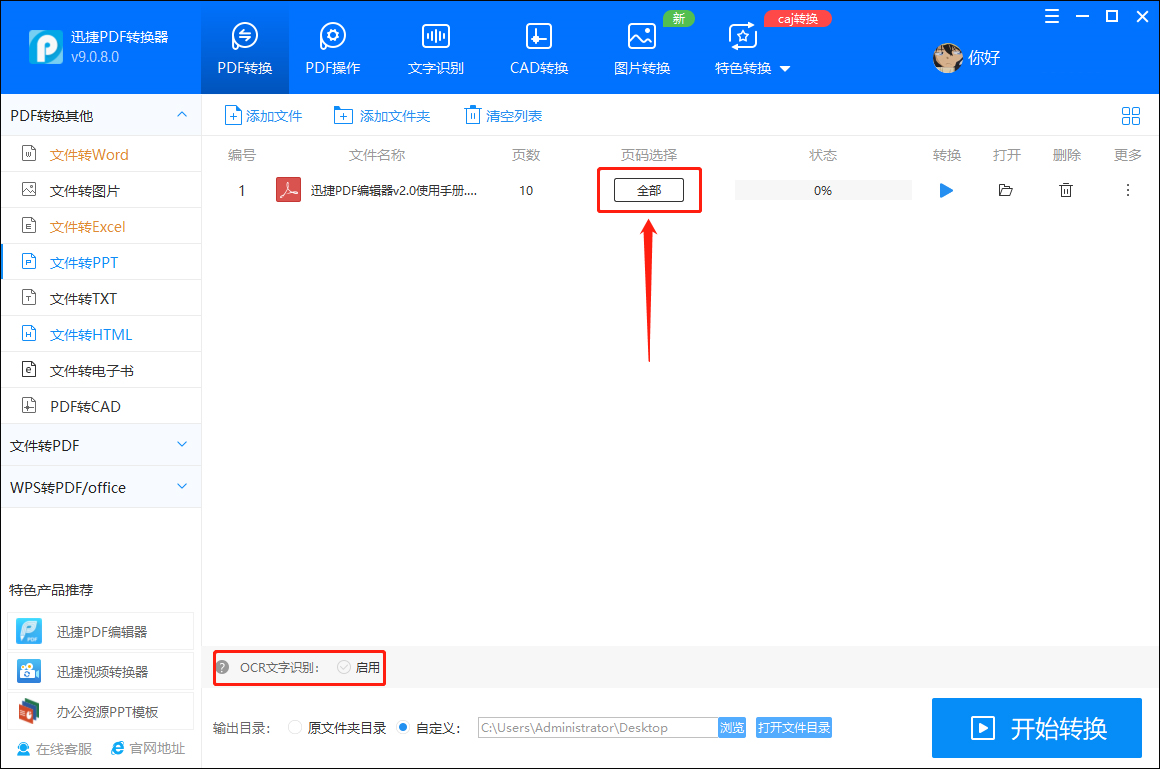Select 文件转Word in the sidebar
This screenshot has height=769, width=1160.
tap(101, 154)
